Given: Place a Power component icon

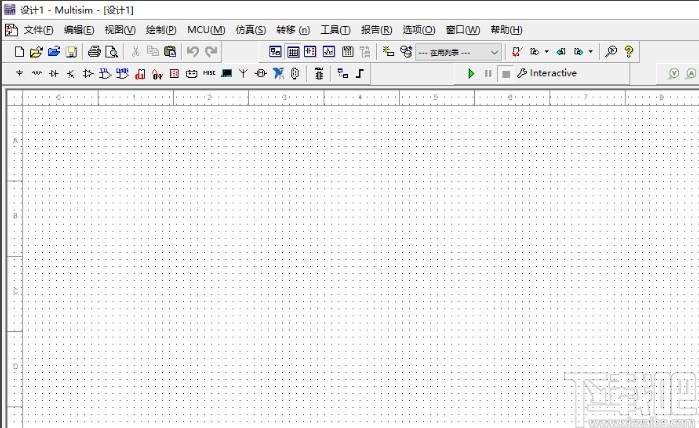Looking at the screenshot, I should [x=192, y=73].
